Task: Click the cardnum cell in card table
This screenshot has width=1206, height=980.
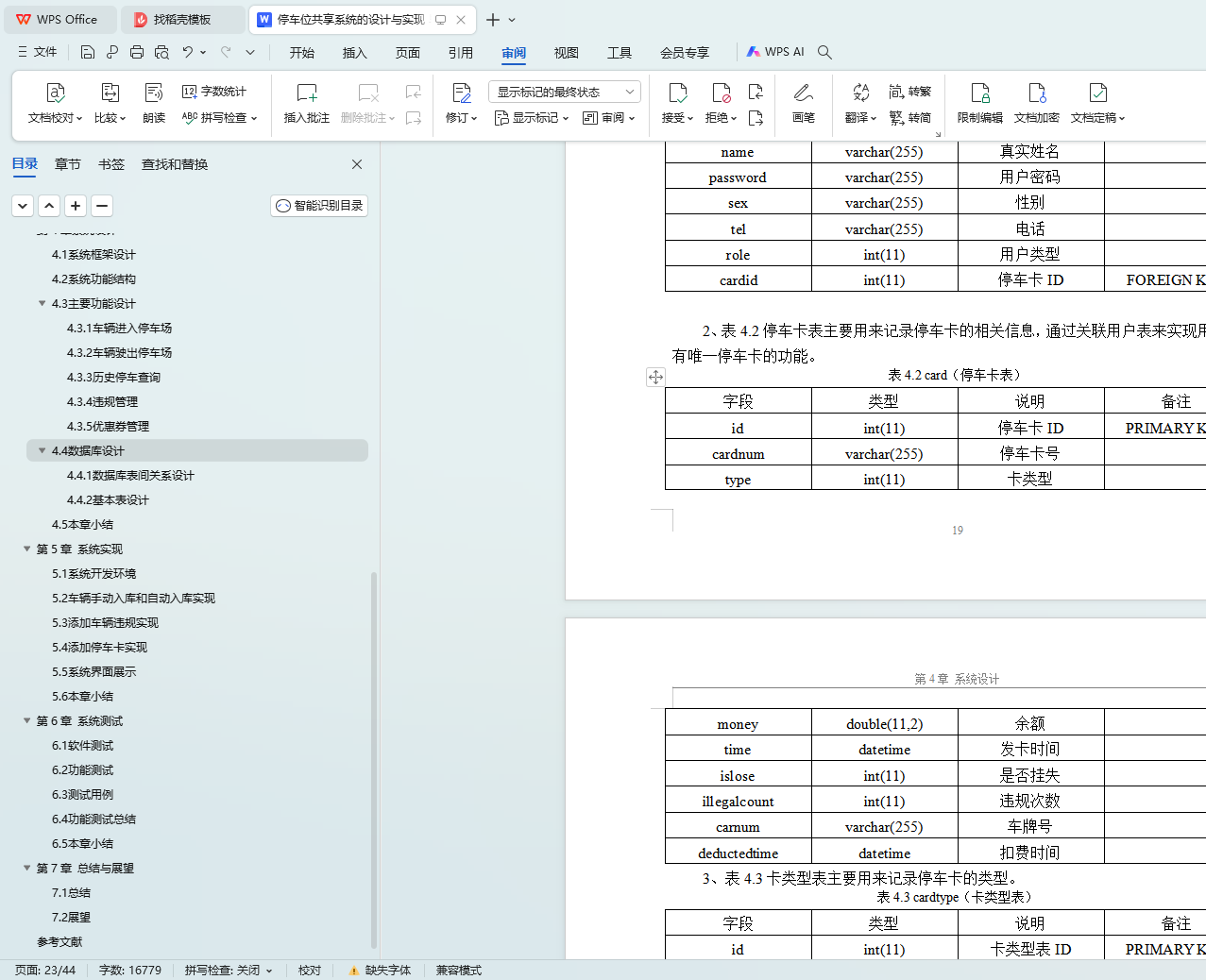Action: point(739,454)
